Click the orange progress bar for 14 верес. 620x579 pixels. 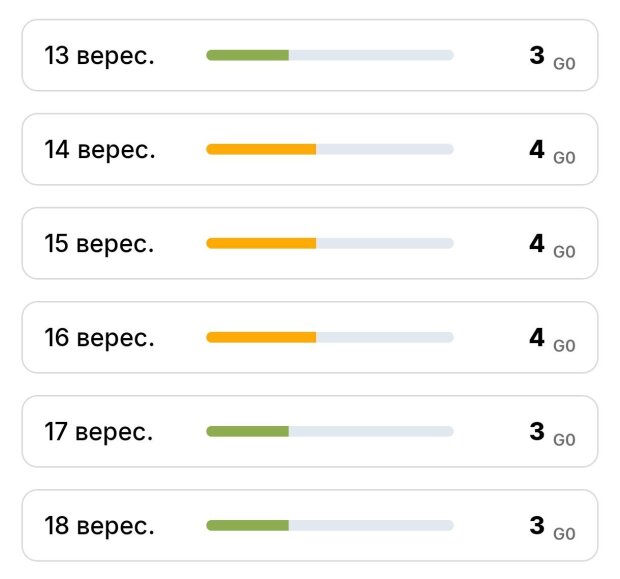coord(261,149)
